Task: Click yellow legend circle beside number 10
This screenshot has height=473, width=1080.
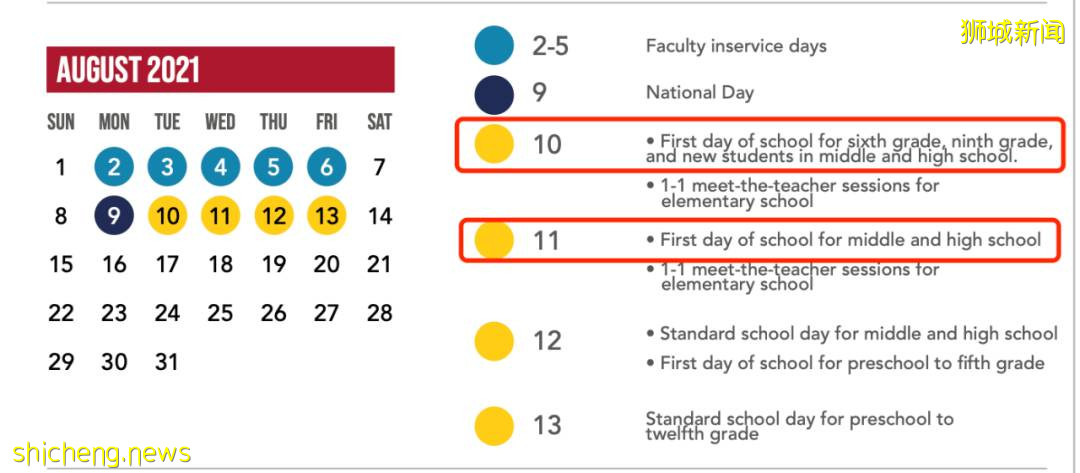Action: pos(494,144)
